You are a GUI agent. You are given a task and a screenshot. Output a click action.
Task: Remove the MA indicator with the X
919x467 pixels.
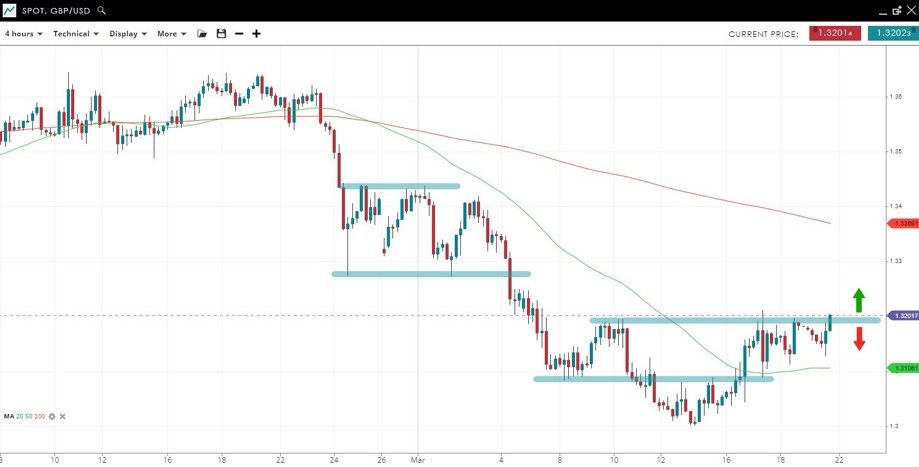point(62,416)
